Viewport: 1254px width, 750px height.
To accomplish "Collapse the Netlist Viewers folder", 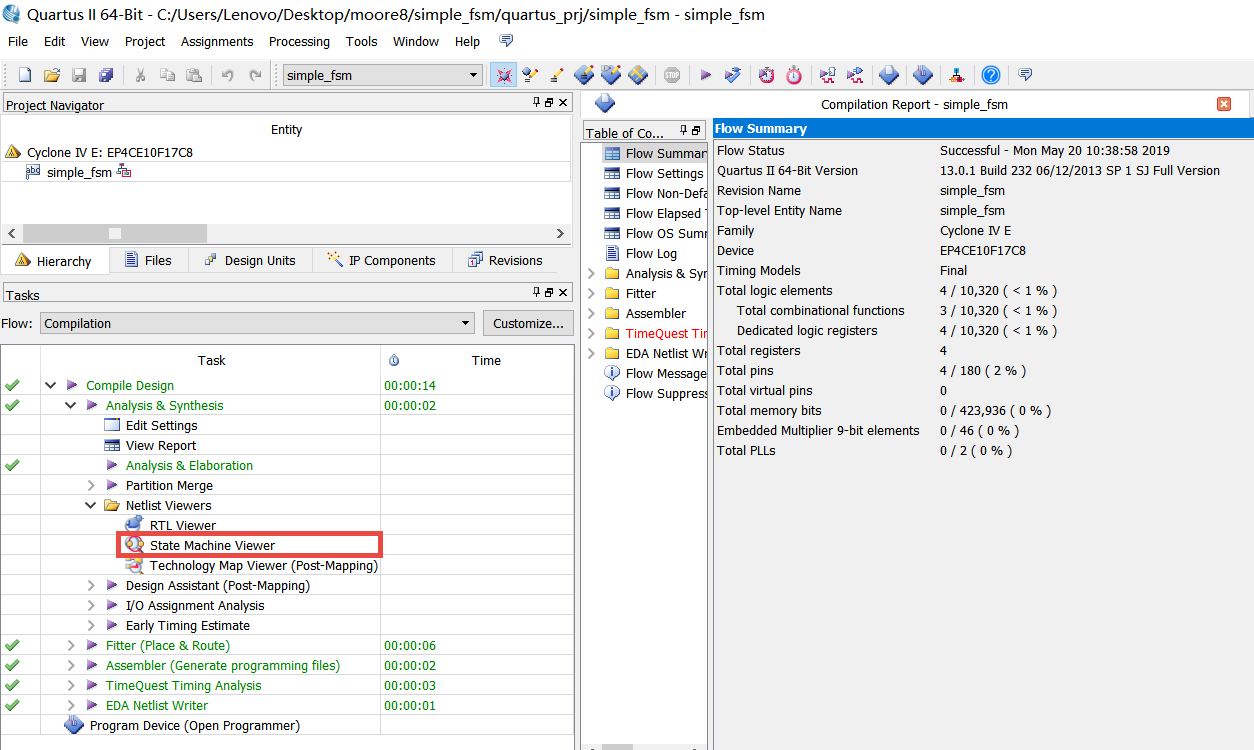I will click(91, 505).
